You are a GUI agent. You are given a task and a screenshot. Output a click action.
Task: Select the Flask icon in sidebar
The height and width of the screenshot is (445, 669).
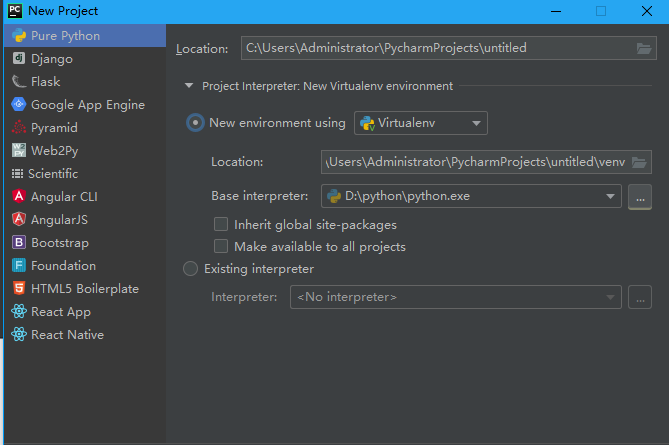tap(19, 82)
